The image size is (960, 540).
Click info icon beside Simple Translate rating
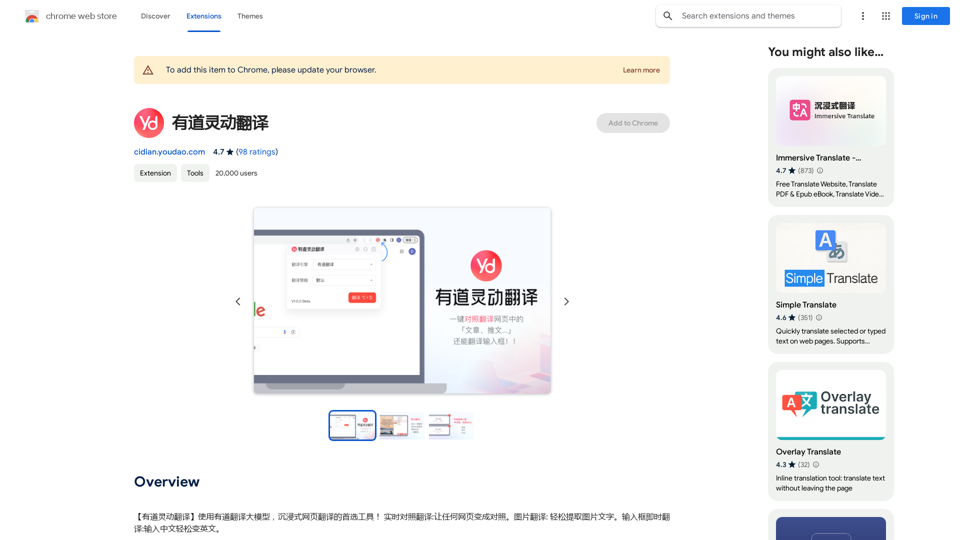tap(819, 318)
